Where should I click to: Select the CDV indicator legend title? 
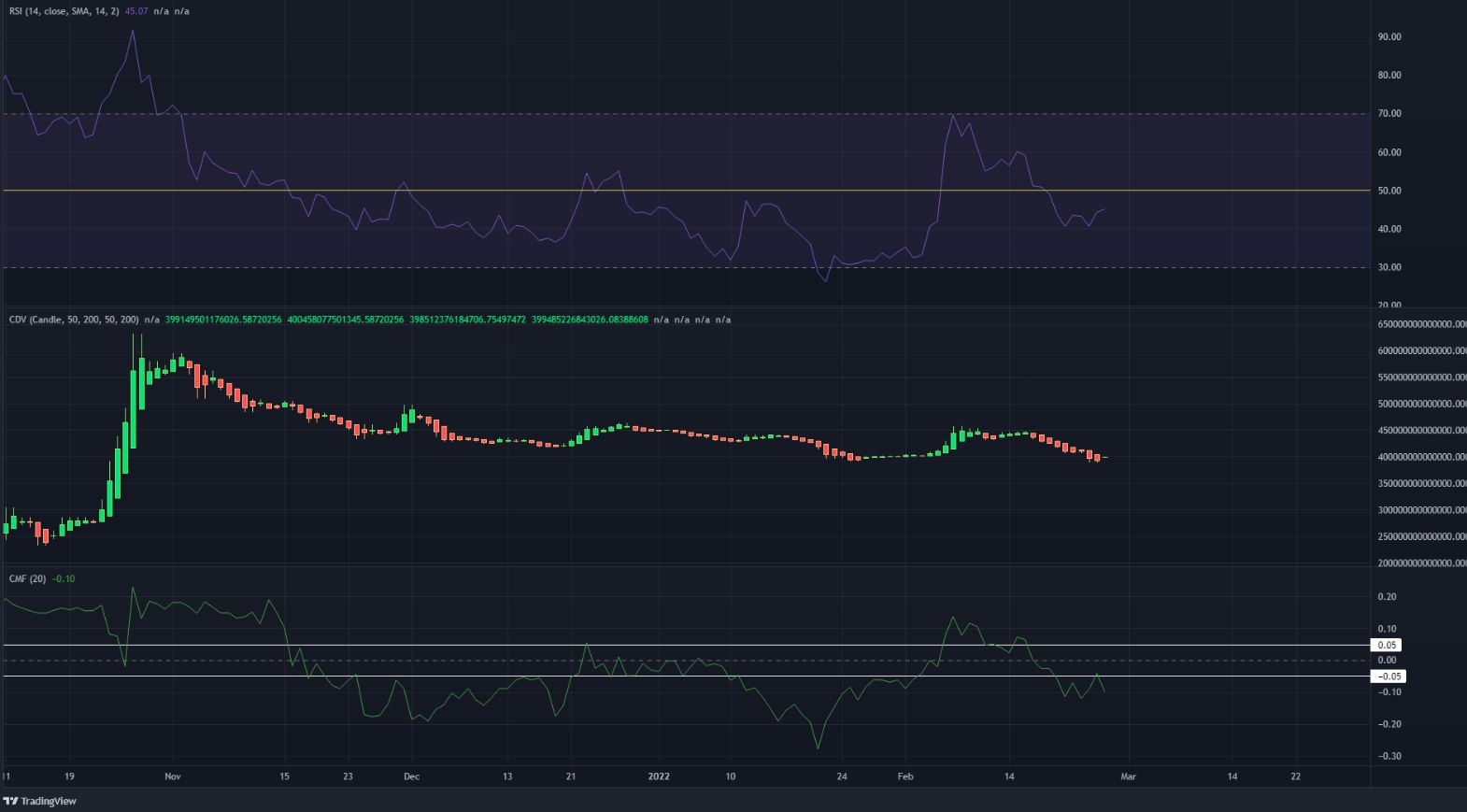coord(73,320)
